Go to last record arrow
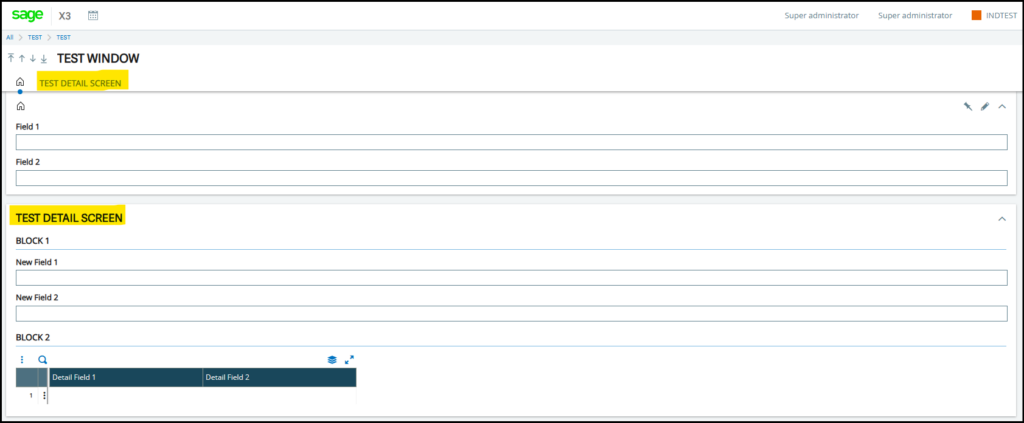Viewport: 1024px width, 423px height. pos(43,59)
